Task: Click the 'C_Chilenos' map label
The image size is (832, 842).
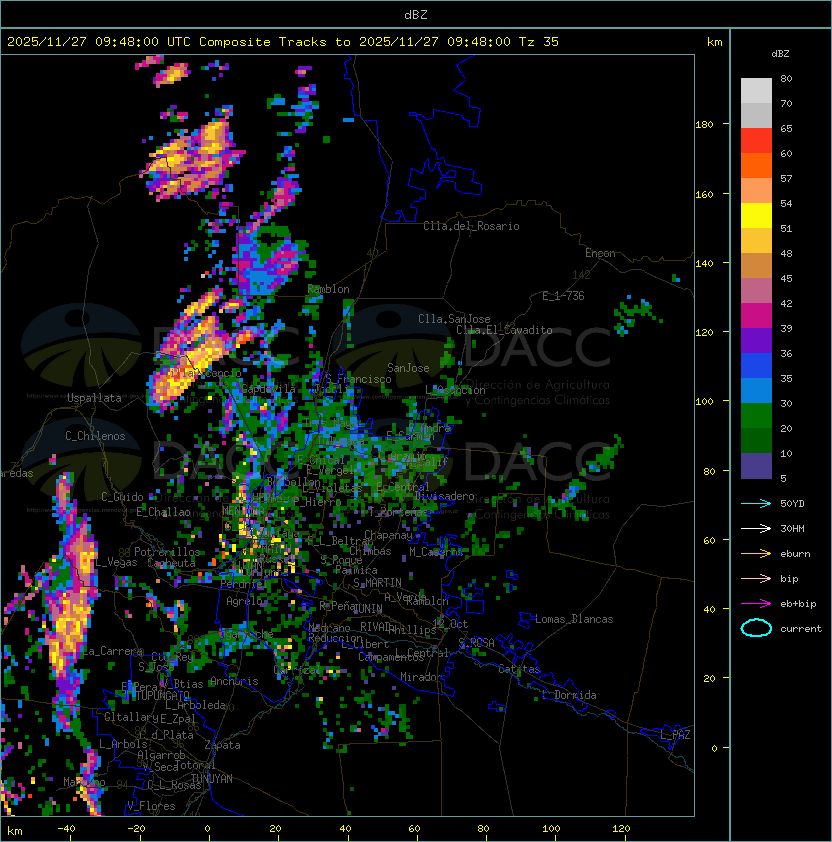Action: [95, 436]
